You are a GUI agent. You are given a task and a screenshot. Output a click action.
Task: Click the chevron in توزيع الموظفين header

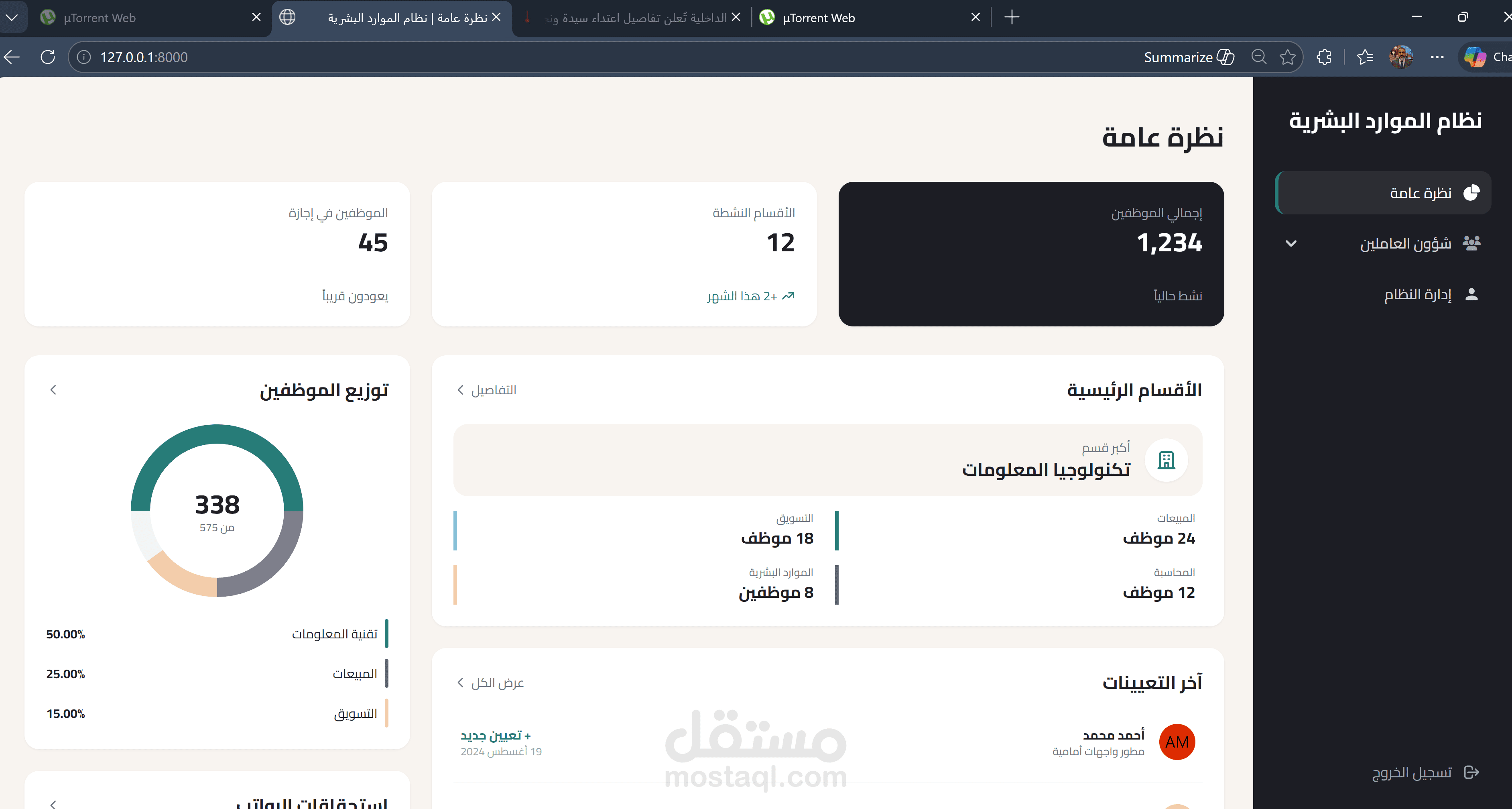point(53,390)
